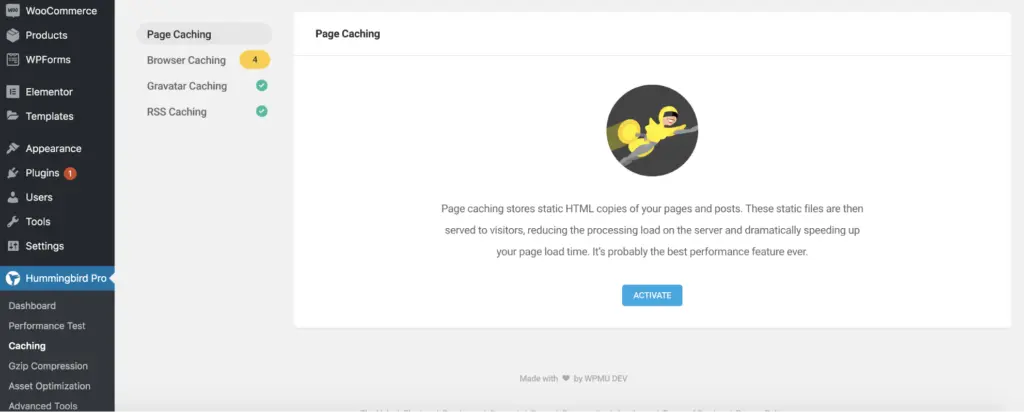1024x412 pixels.
Task: Click the Templates folder icon
Action: coord(12,116)
